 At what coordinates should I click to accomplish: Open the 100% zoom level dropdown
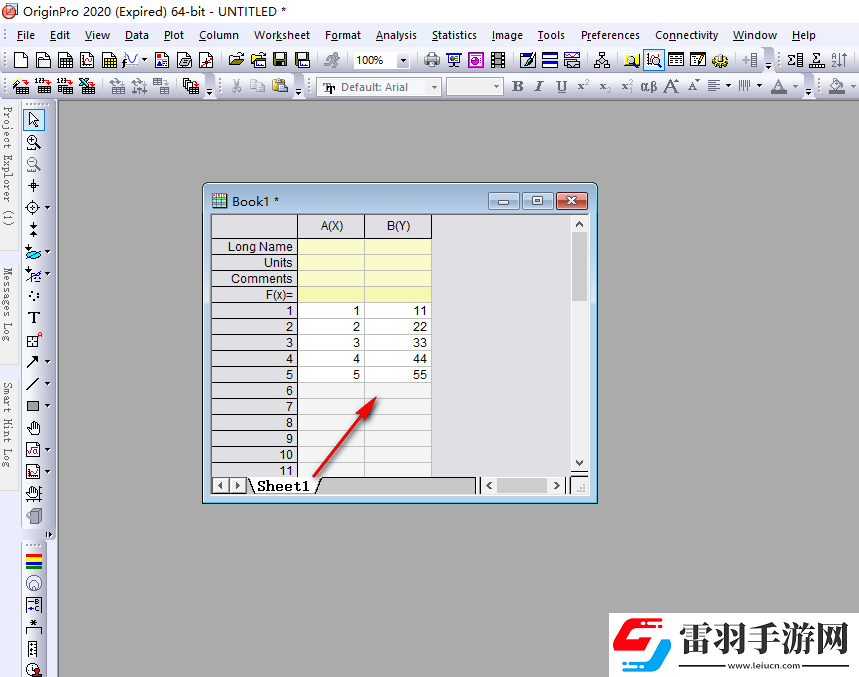(403, 61)
